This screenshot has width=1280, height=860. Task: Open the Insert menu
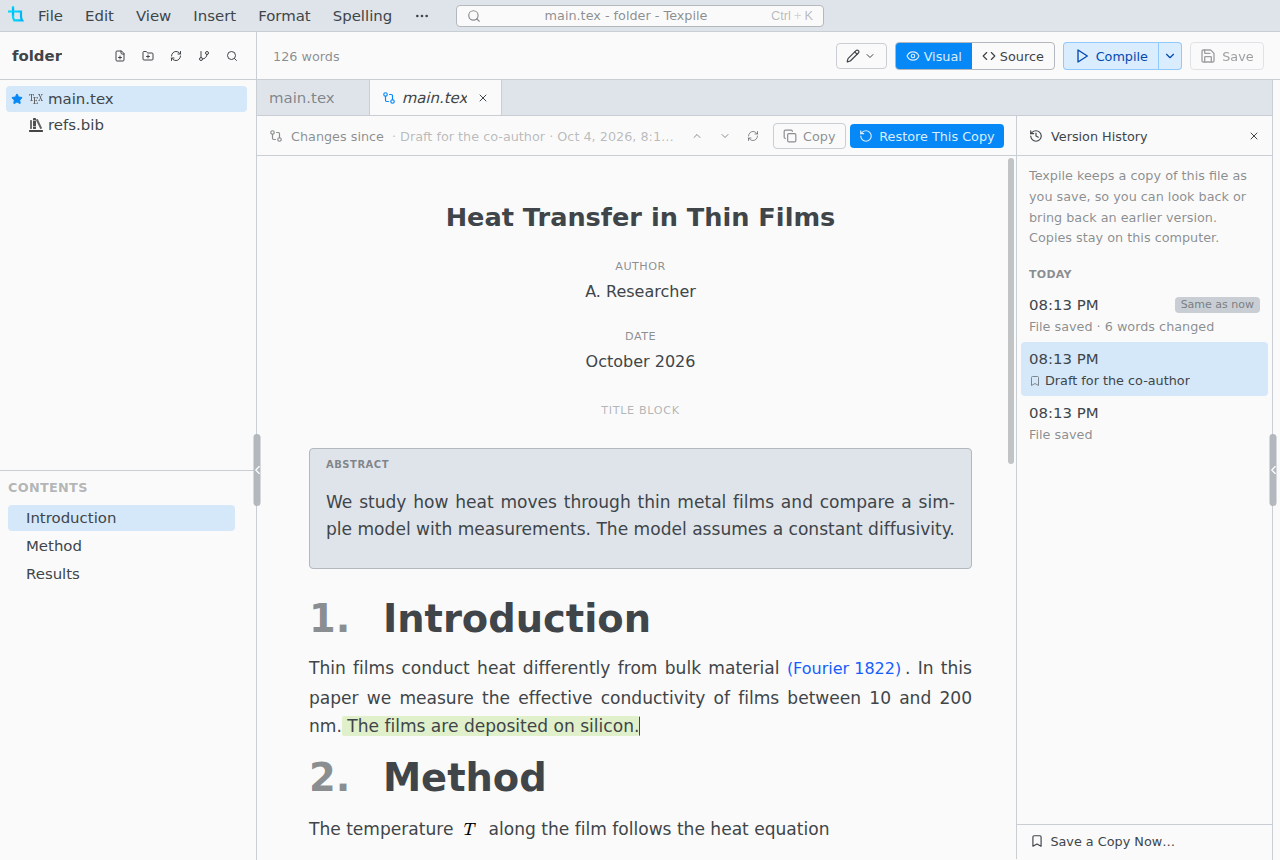[215, 16]
